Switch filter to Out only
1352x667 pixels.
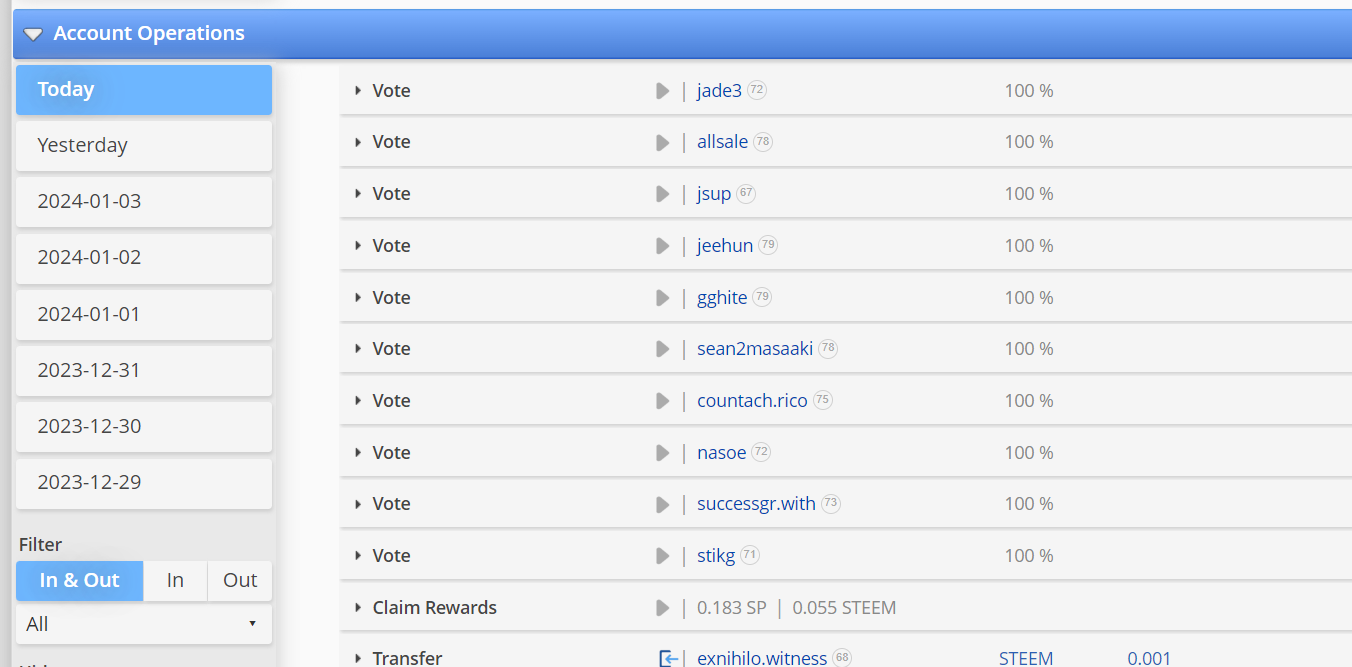pos(240,581)
